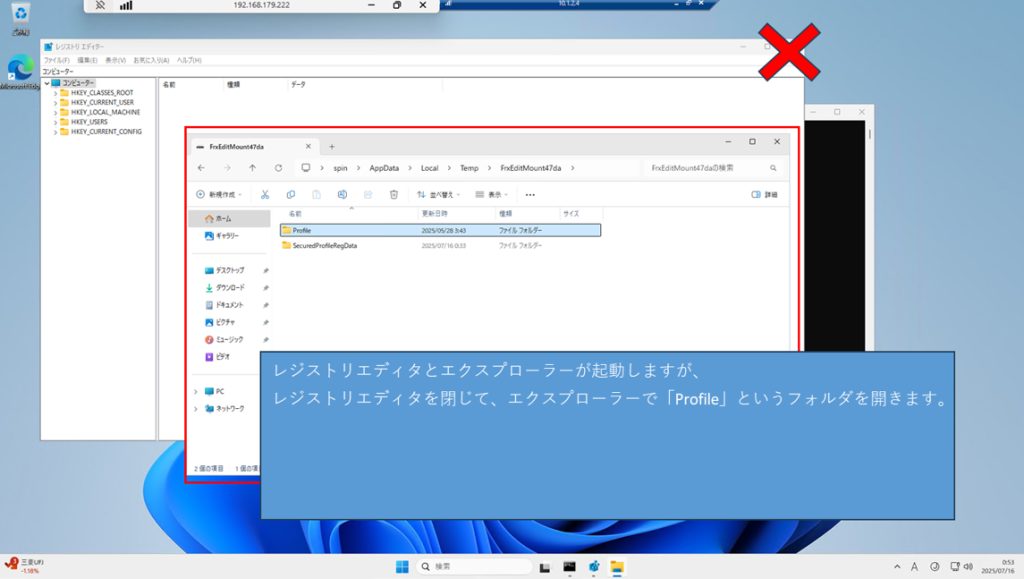
Task: Open Edit menu in Registry Editor
Action: tap(87, 60)
